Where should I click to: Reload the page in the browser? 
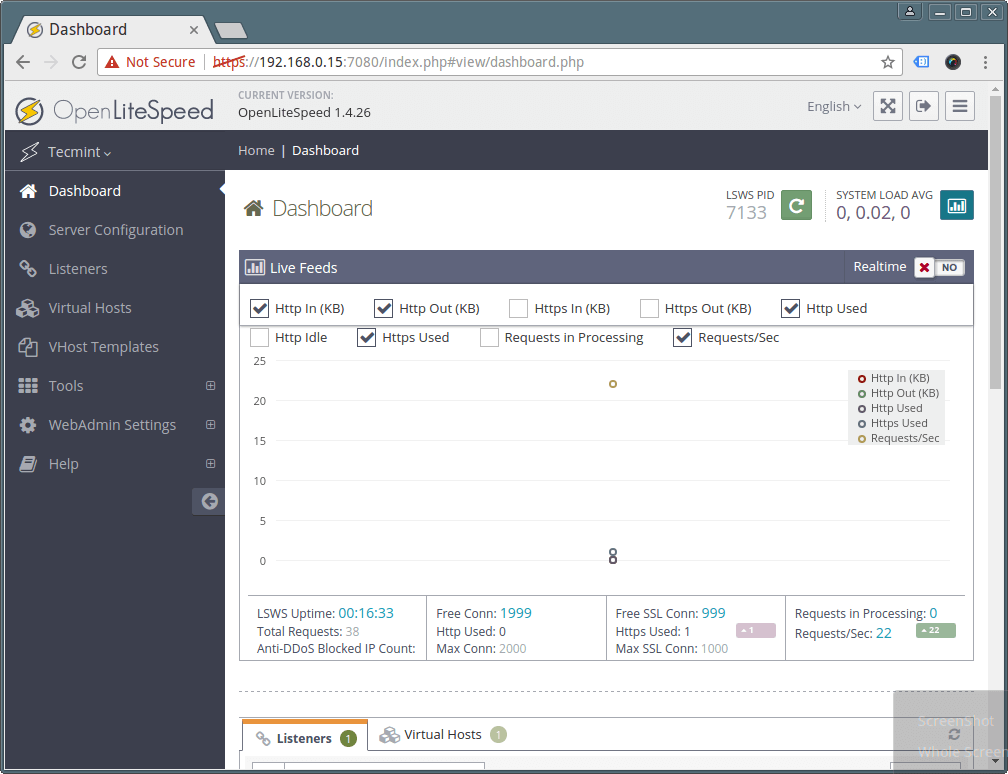point(78,62)
